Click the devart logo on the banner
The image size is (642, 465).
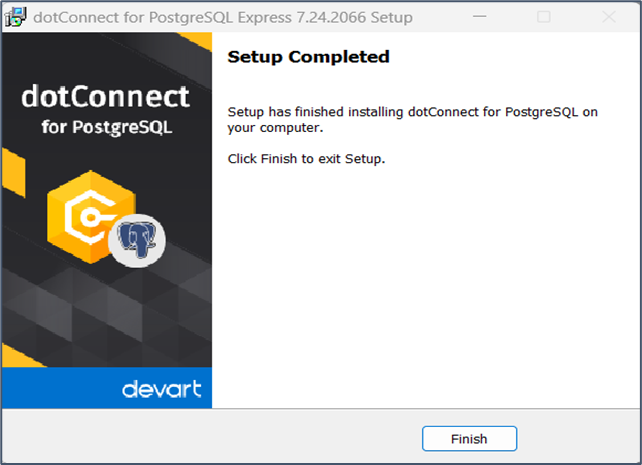[x=162, y=389]
